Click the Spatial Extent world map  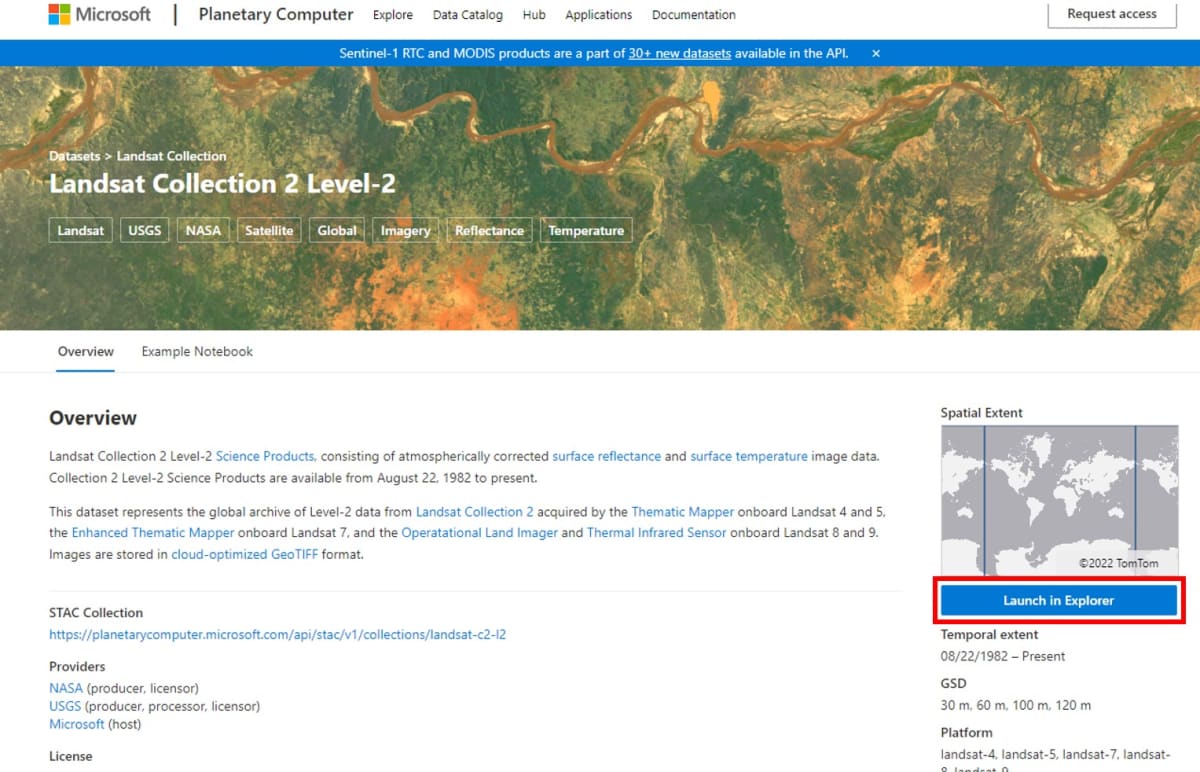click(1059, 501)
